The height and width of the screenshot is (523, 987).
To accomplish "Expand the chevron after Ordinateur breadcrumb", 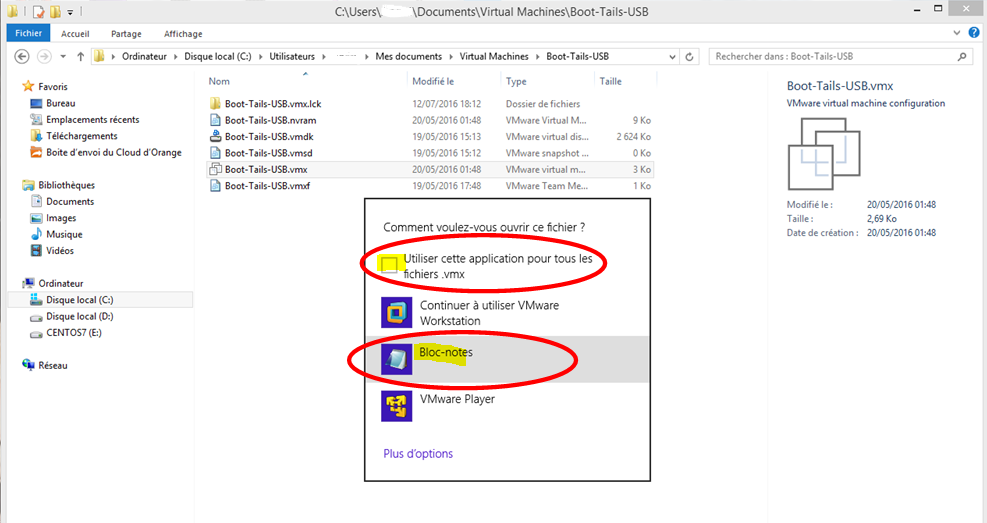I will (x=176, y=57).
